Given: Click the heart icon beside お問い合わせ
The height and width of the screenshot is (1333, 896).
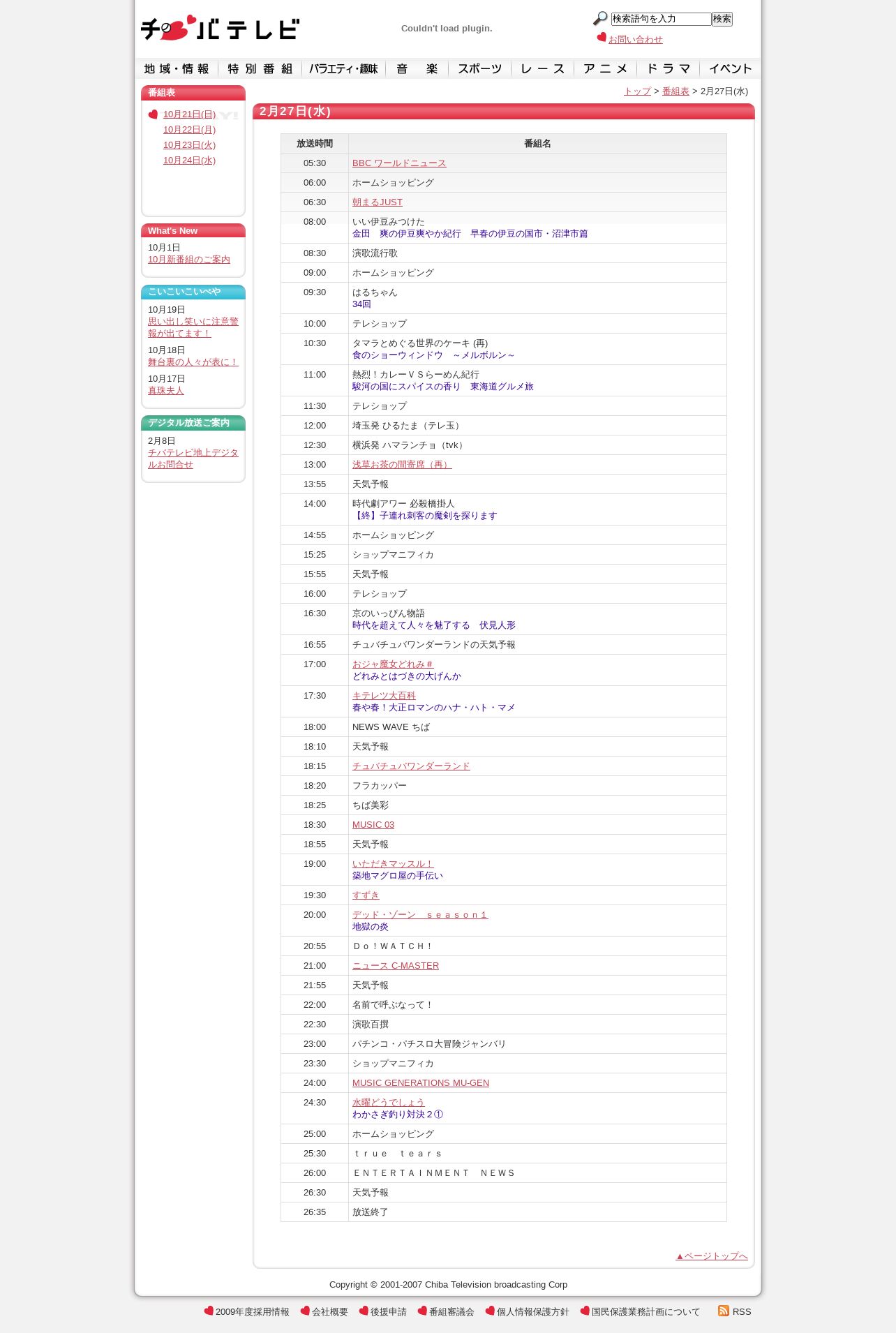Looking at the screenshot, I should point(602,37).
